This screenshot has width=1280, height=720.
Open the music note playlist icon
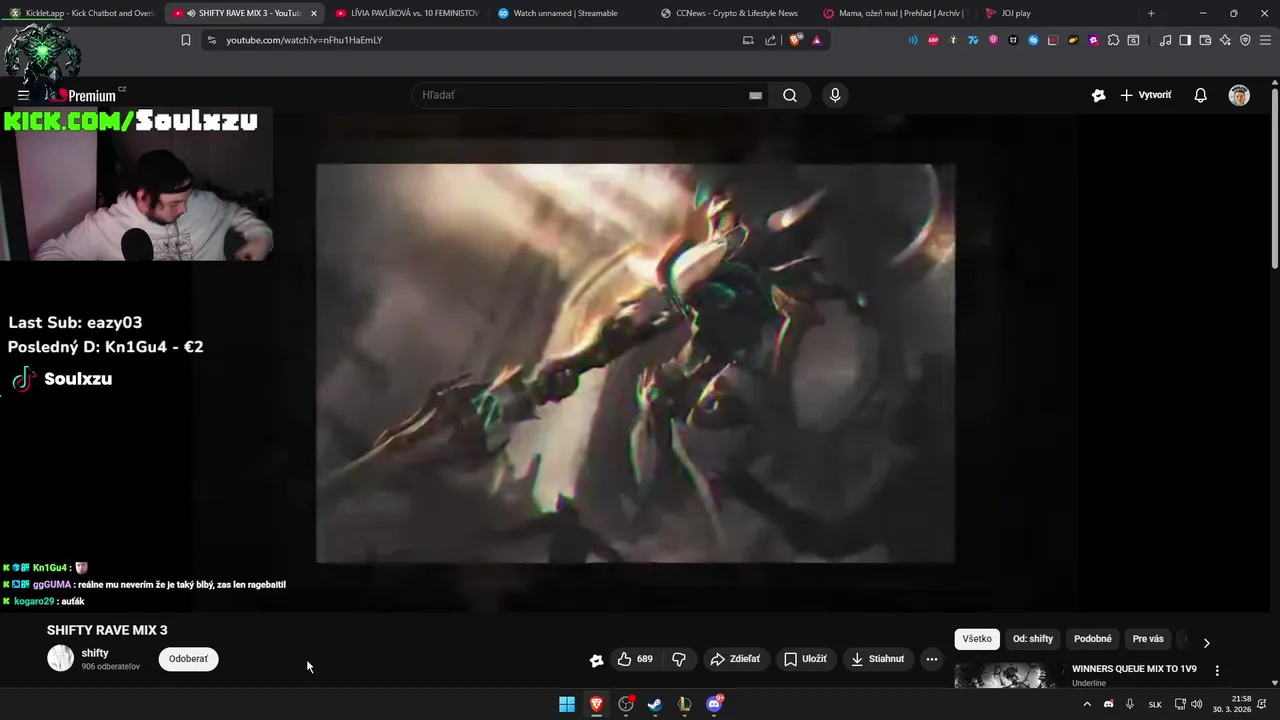pyautogui.click(x=1165, y=40)
